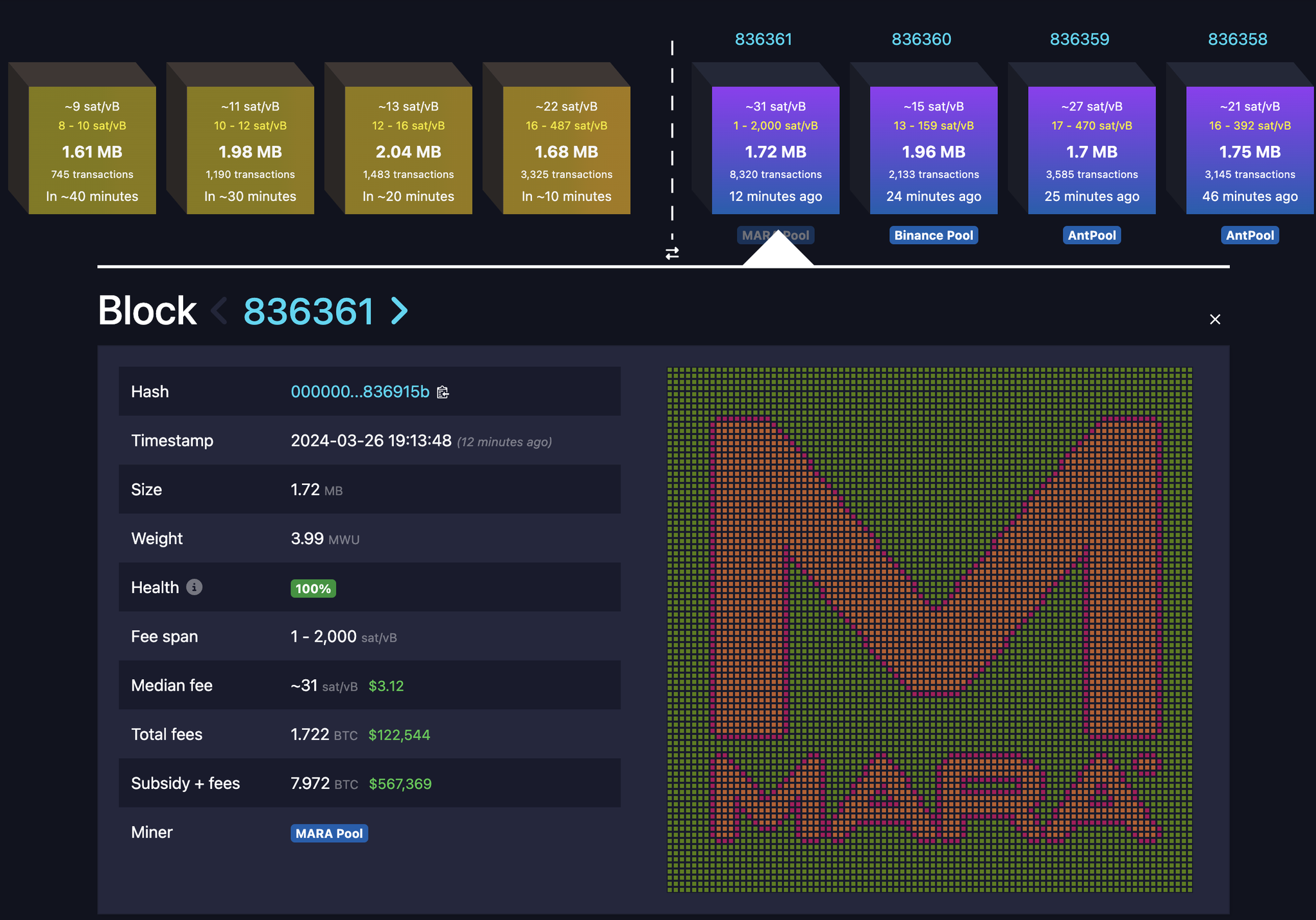Image resolution: width=1316 pixels, height=920 pixels.
Task: Select pending block in ~10 minutes
Action: point(566,150)
